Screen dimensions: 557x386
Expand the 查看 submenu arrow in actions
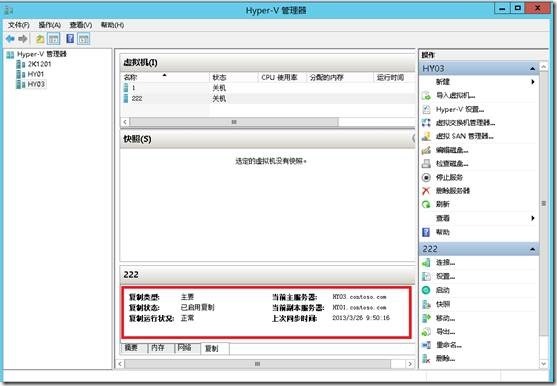click(x=532, y=218)
